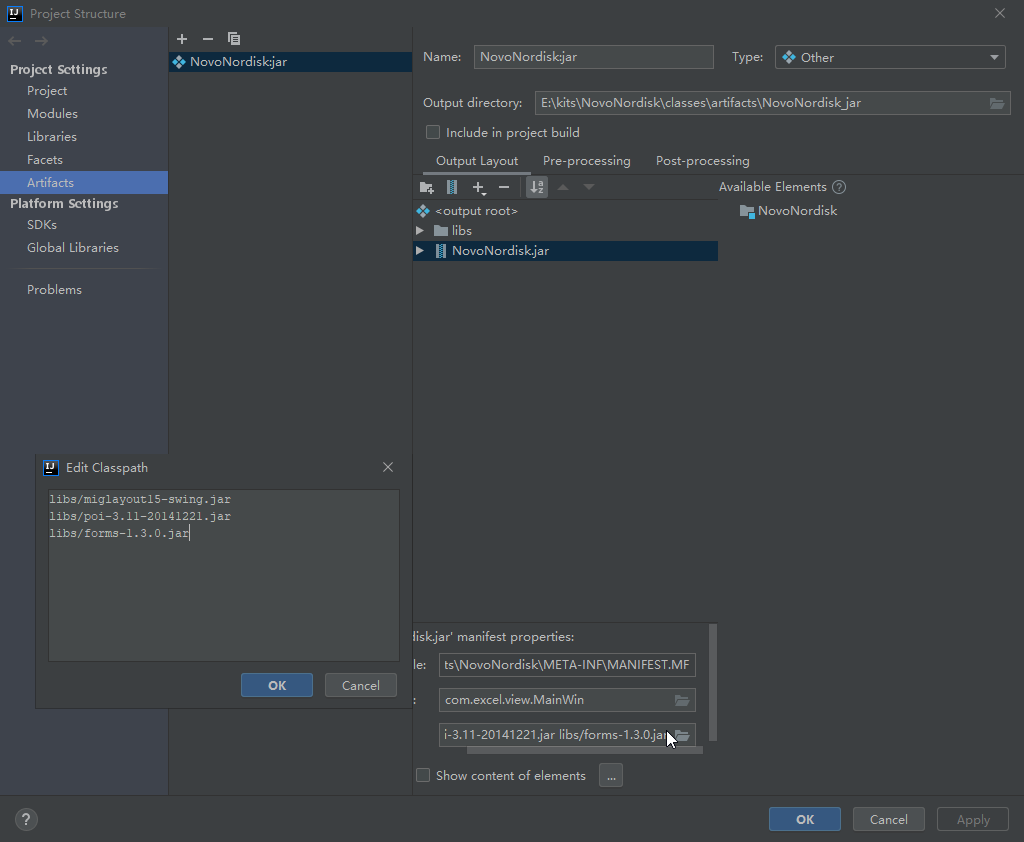Open Project settings section
1024x842 pixels.
47,91
